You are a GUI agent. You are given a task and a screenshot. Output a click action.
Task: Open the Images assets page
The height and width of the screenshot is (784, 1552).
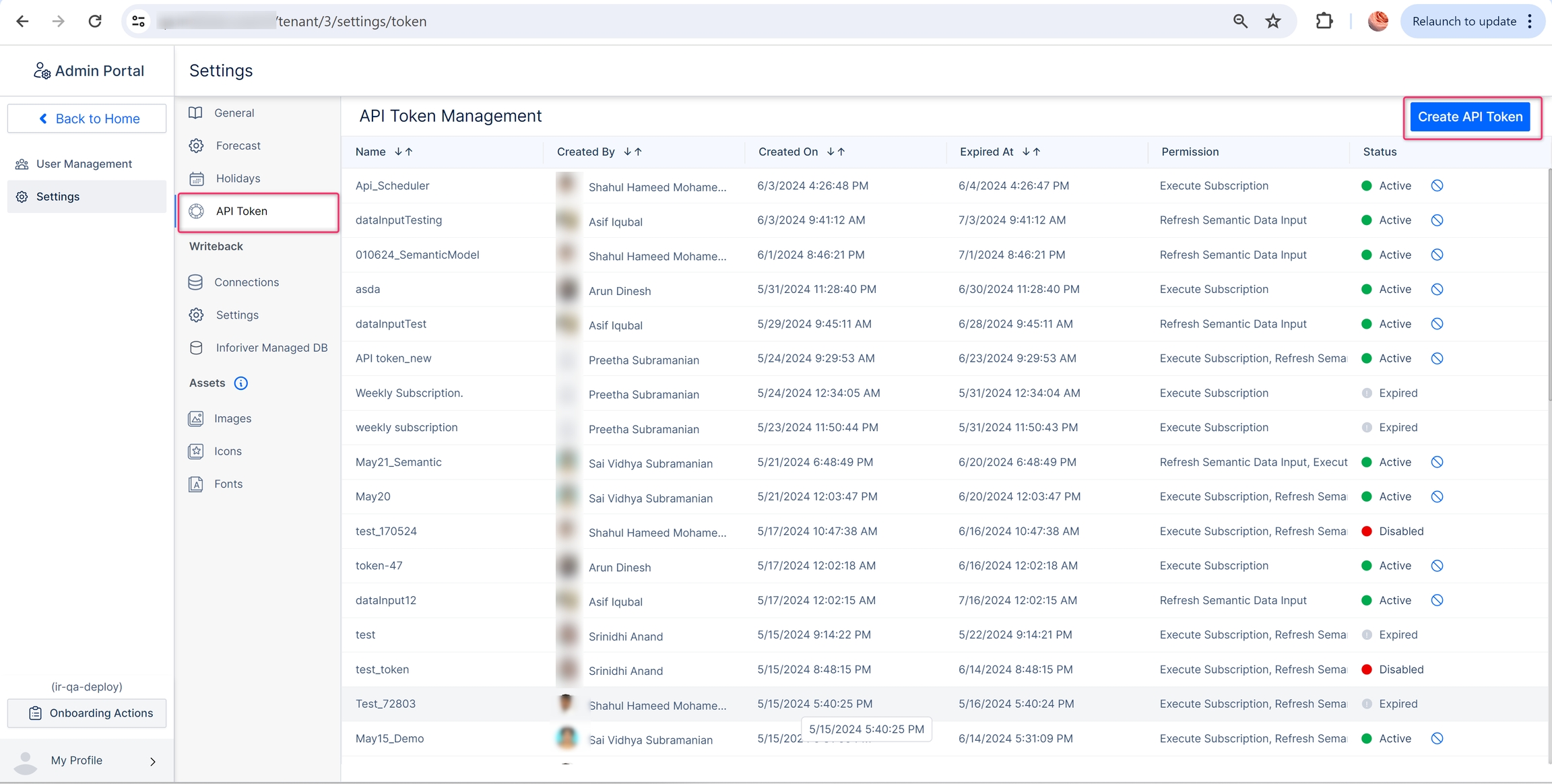232,418
